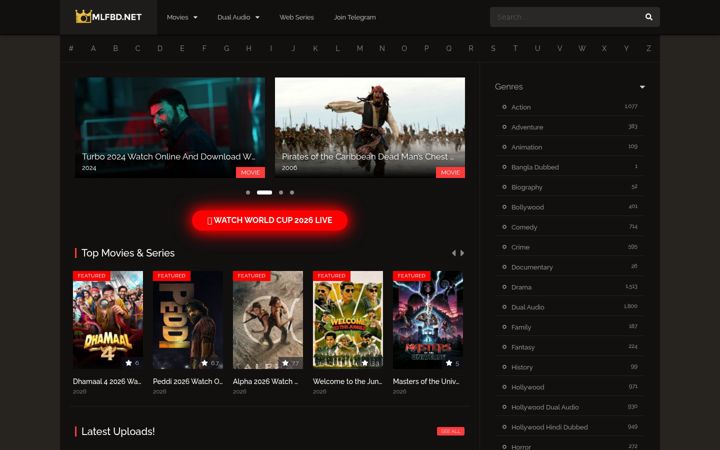The image size is (720, 450).
Task: Click the star rating on Alpha poster
Action: (x=291, y=363)
